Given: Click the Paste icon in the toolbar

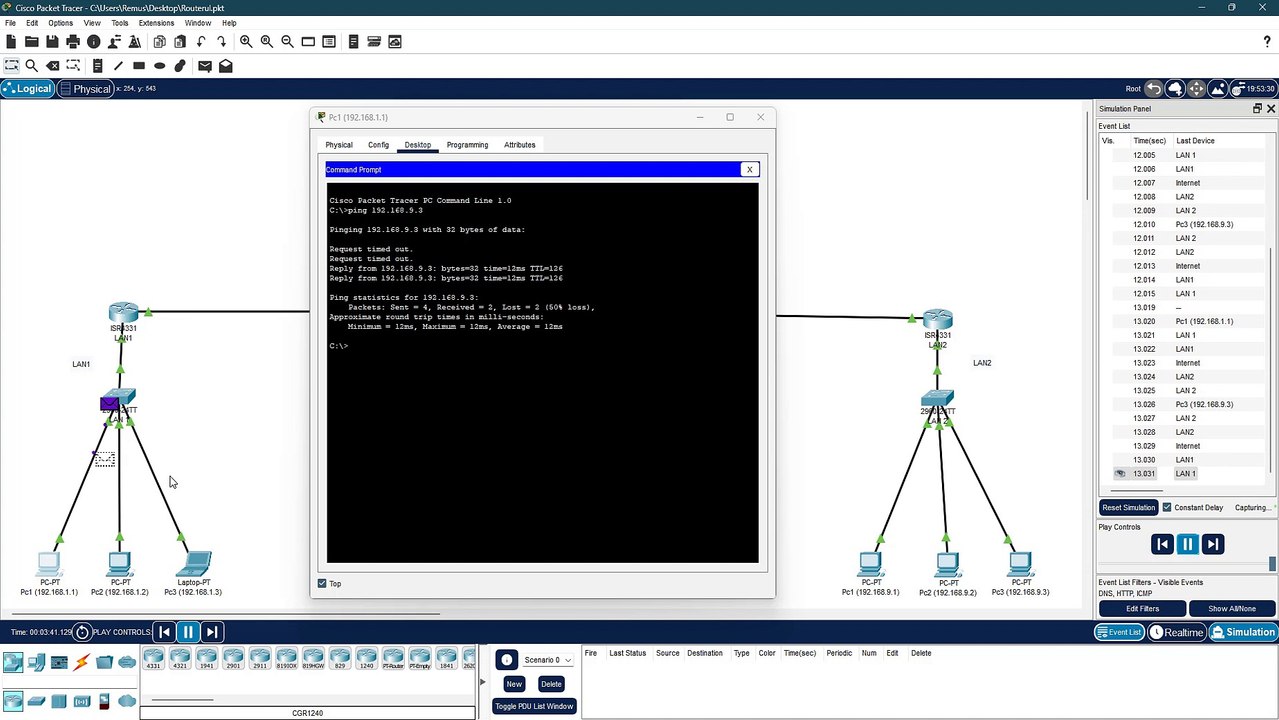Looking at the screenshot, I should pyautogui.click(x=180, y=42).
